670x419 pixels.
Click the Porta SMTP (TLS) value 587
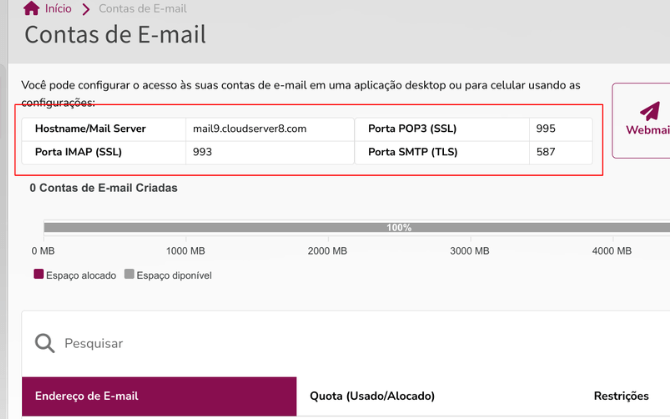pyautogui.click(x=546, y=152)
